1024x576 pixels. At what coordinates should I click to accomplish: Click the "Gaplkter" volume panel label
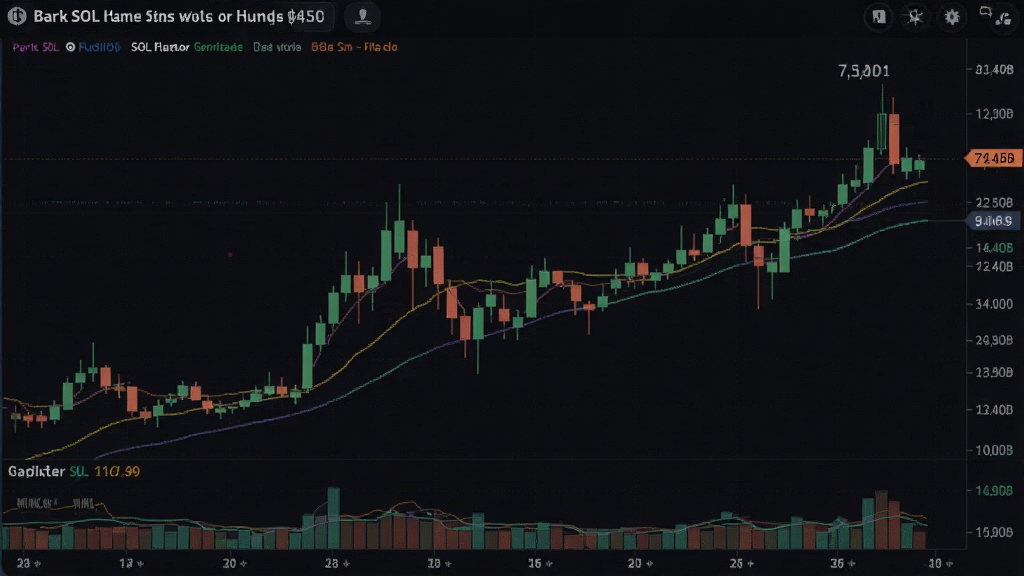pos(37,472)
